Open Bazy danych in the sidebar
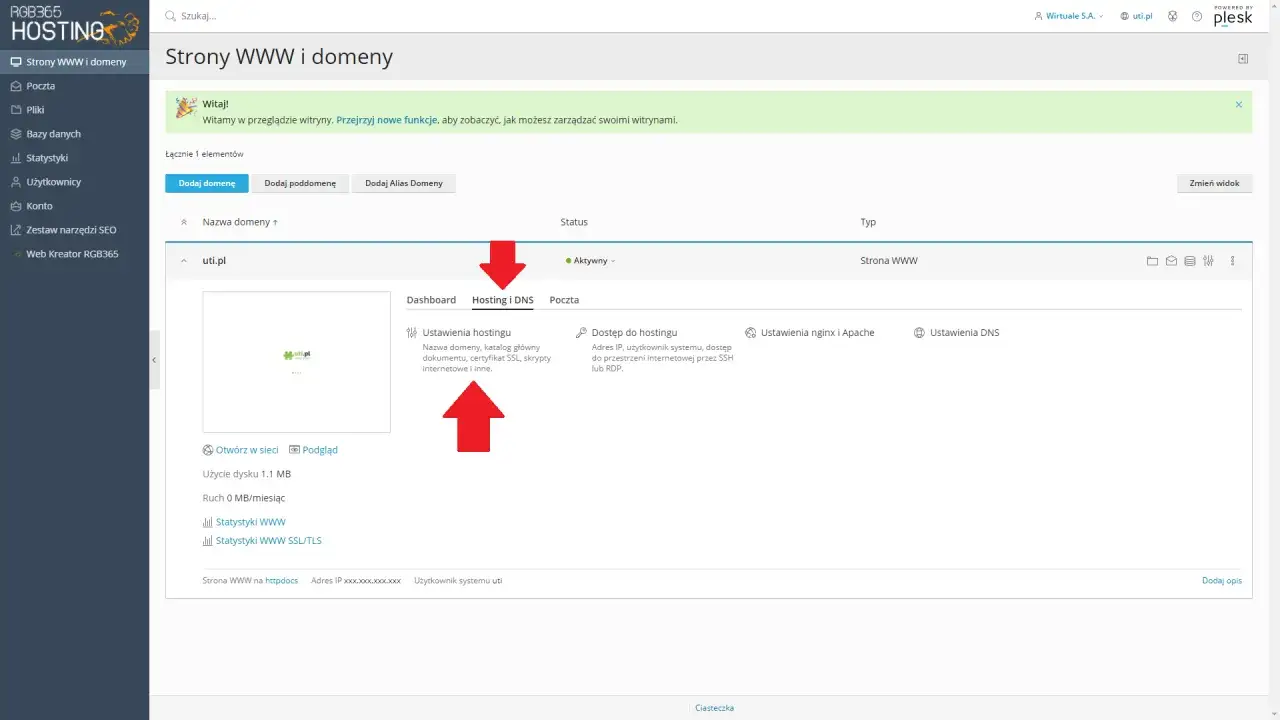Viewport: 1280px width, 720px height. (74, 134)
